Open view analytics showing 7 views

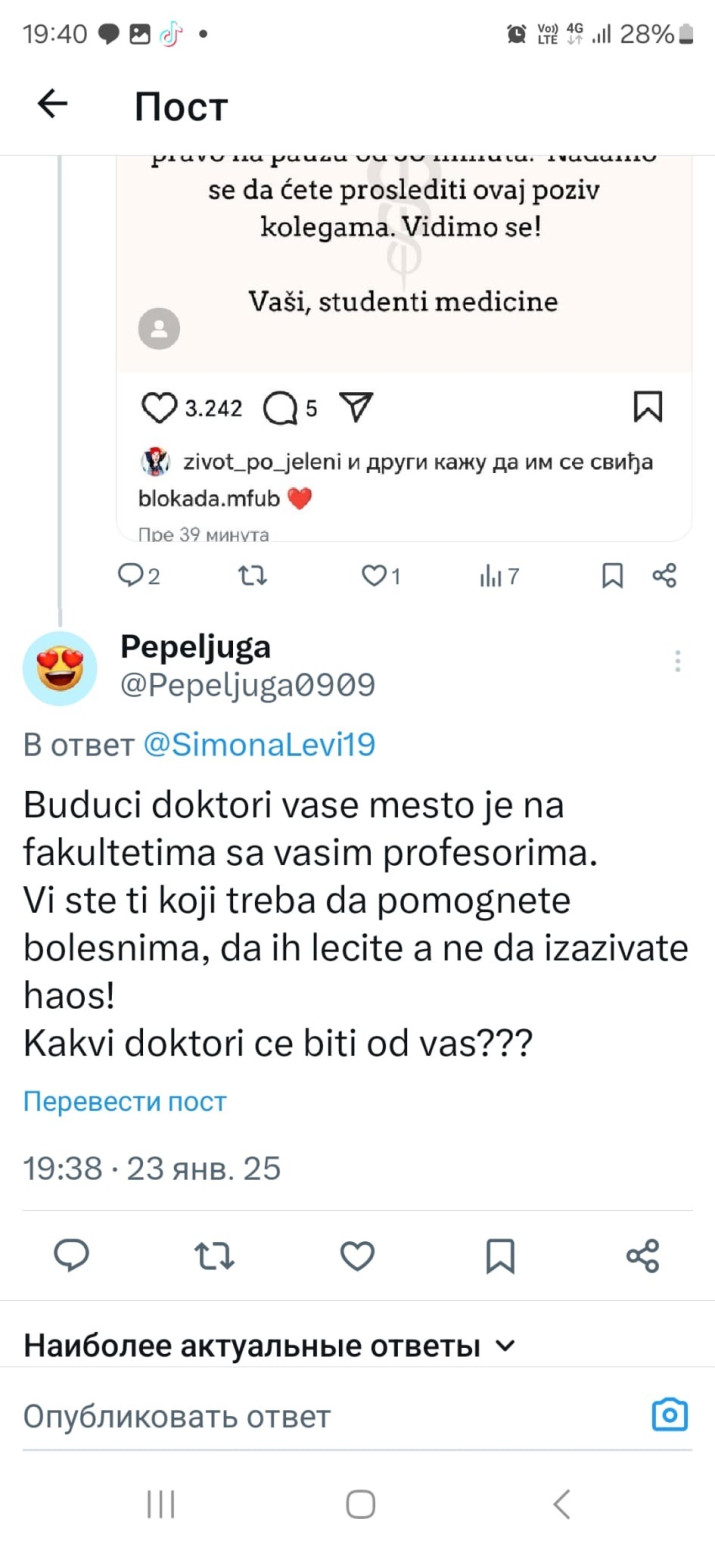(x=497, y=576)
